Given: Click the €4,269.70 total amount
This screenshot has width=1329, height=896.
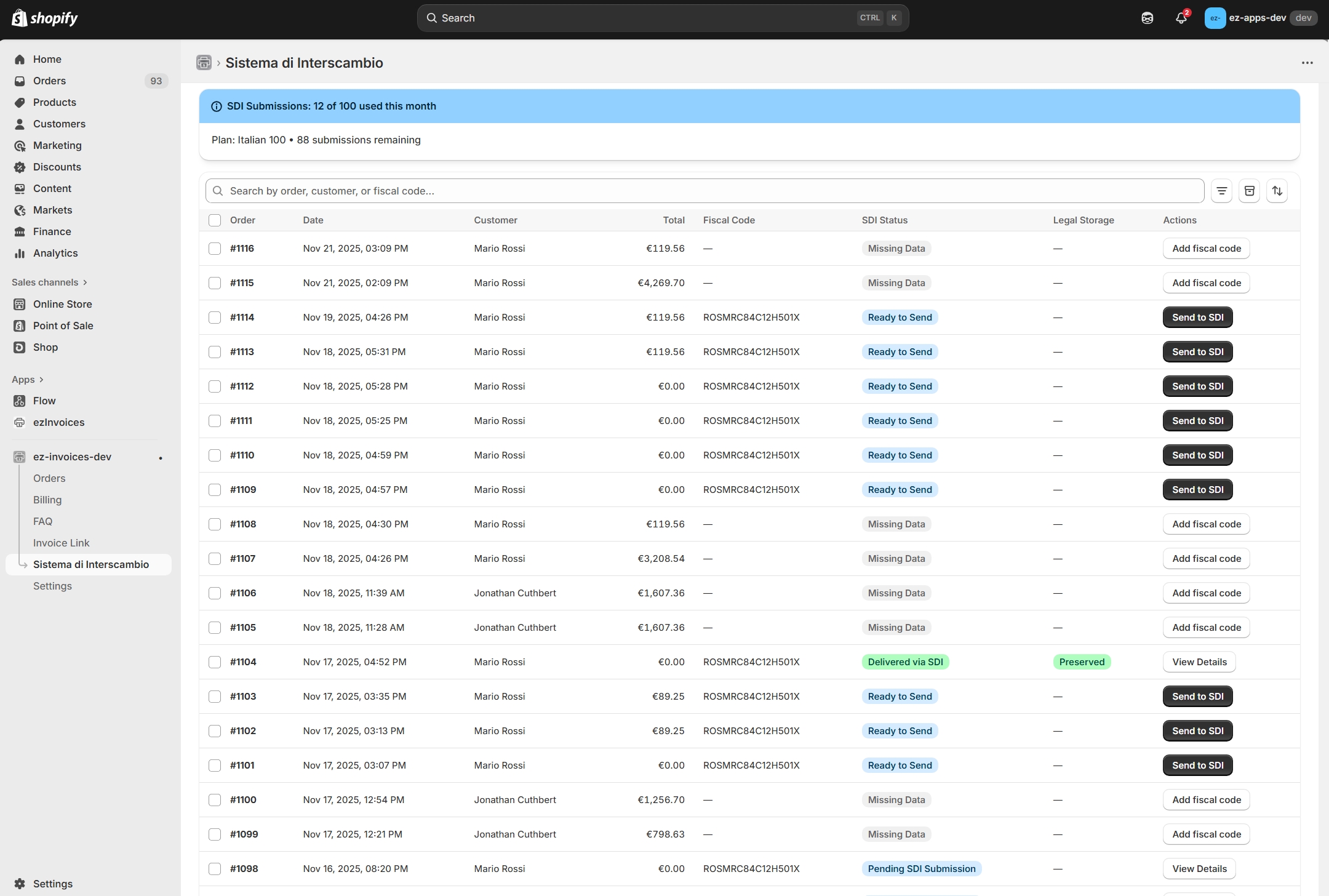Looking at the screenshot, I should pyautogui.click(x=661, y=283).
